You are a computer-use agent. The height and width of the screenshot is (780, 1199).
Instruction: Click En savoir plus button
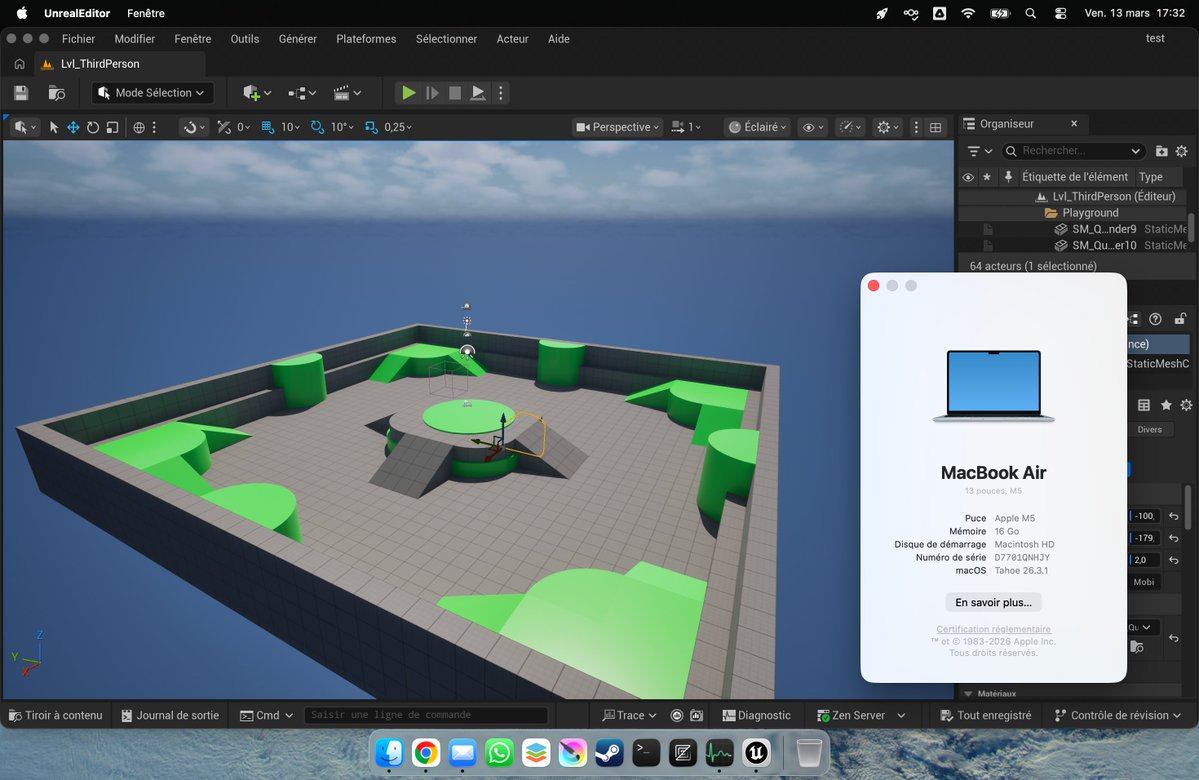993,603
